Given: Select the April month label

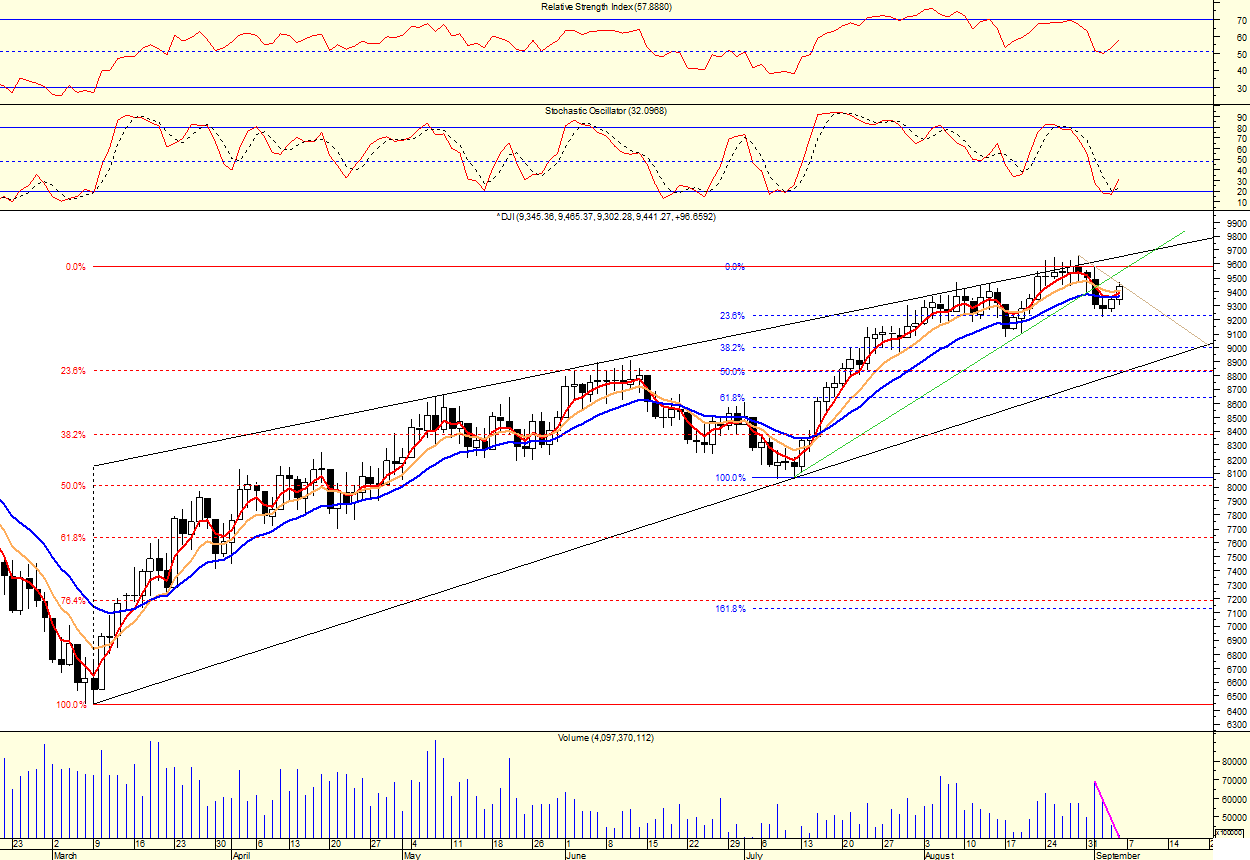Looking at the screenshot, I should coord(241,855).
